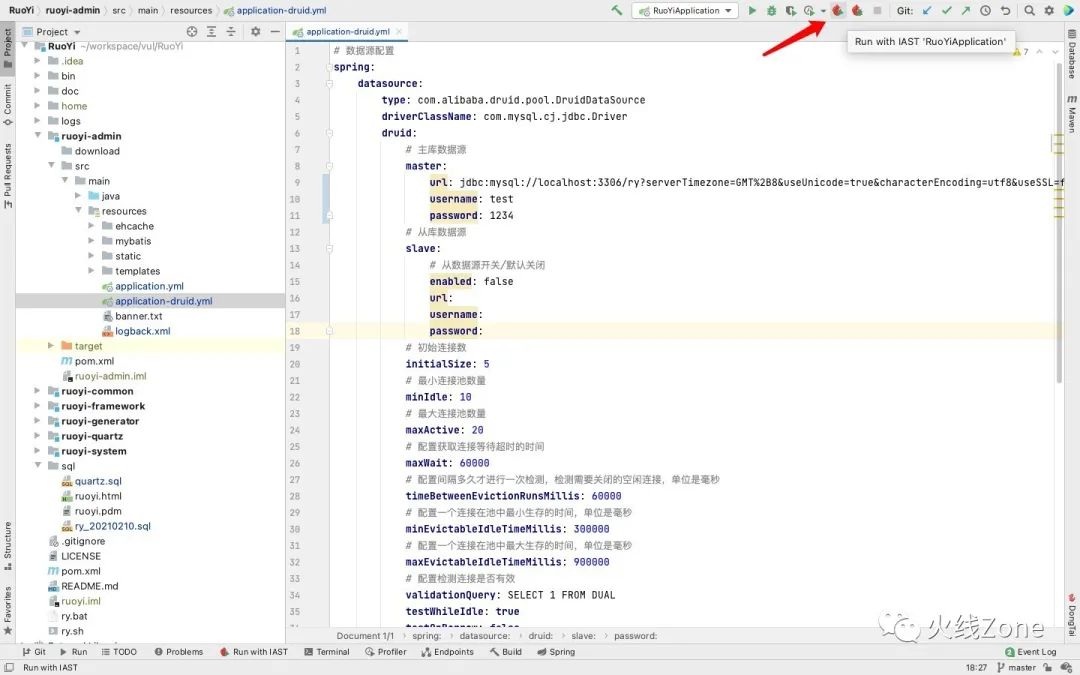Run RuoYiApplication with the green play icon
The width and height of the screenshot is (1080, 675).
[752, 10]
